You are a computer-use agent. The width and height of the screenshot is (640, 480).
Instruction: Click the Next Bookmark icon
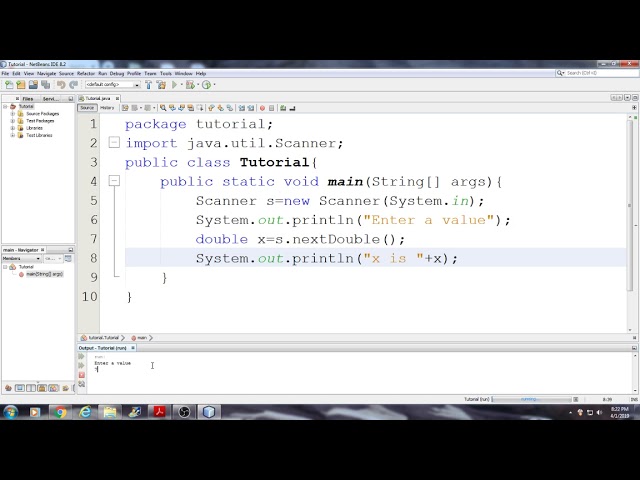point(220,108)
